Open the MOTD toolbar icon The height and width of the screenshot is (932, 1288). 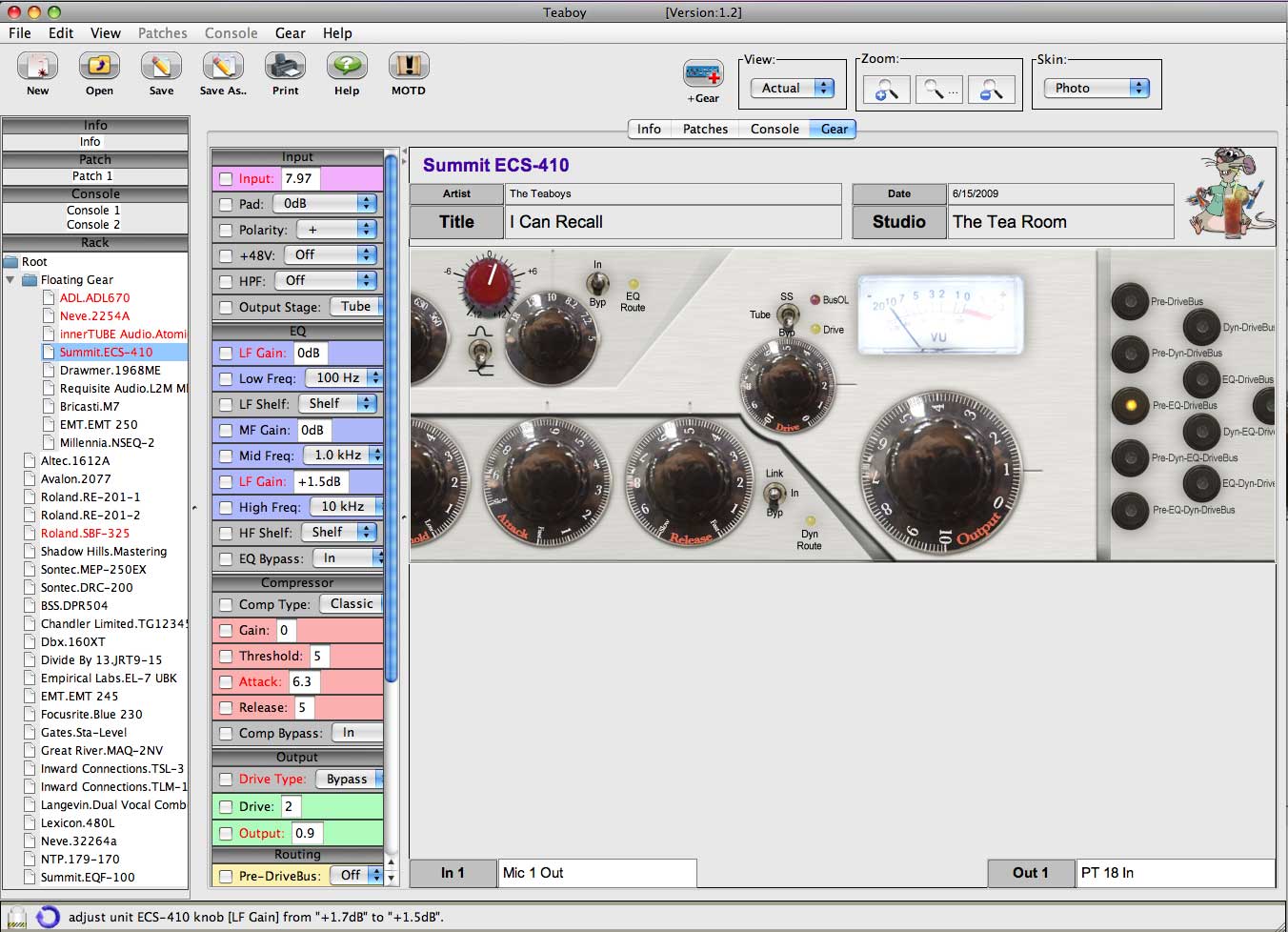point(409,66)
